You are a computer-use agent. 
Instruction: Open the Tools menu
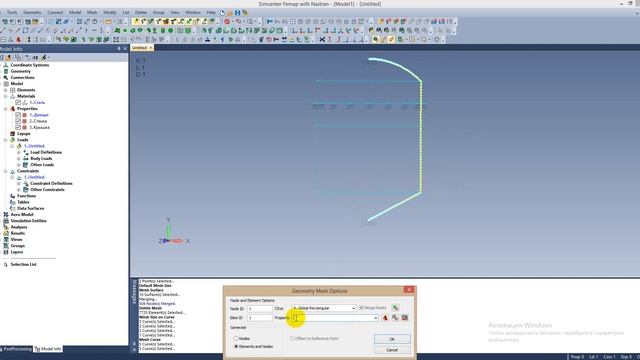click(12, 13)
